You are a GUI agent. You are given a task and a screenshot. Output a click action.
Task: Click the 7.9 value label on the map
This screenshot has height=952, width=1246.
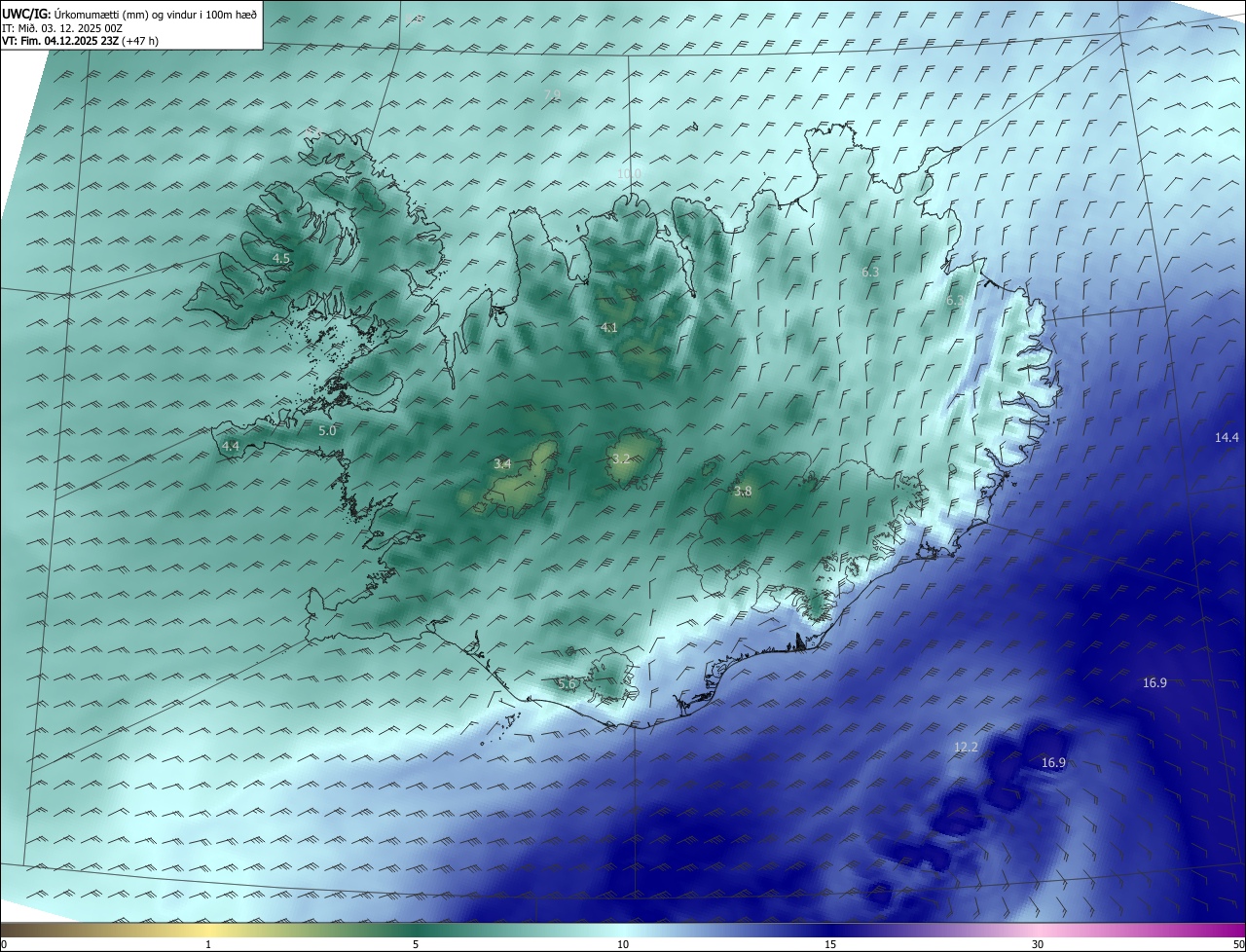552,94
